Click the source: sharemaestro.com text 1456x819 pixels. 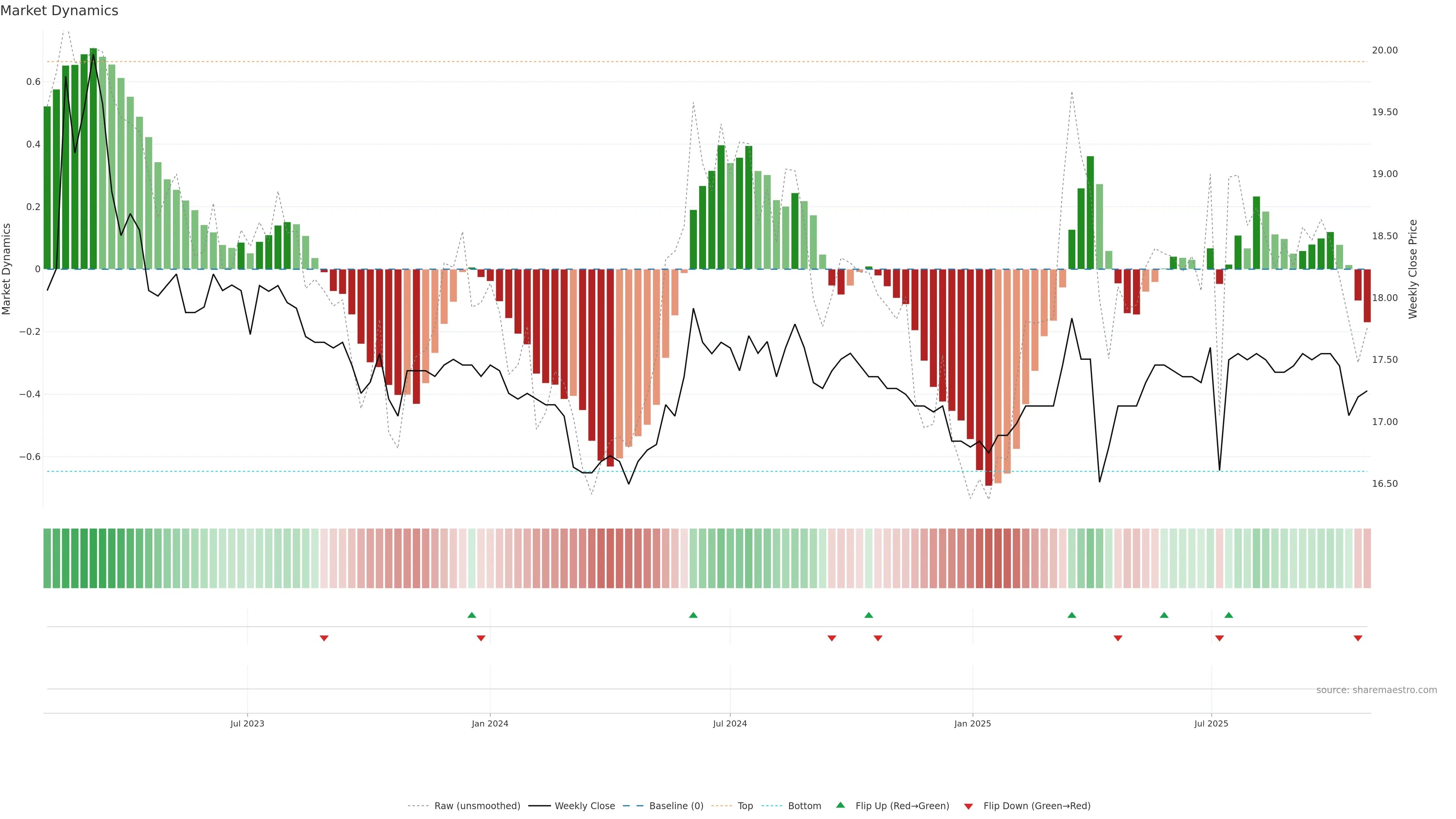[1376, 690]
